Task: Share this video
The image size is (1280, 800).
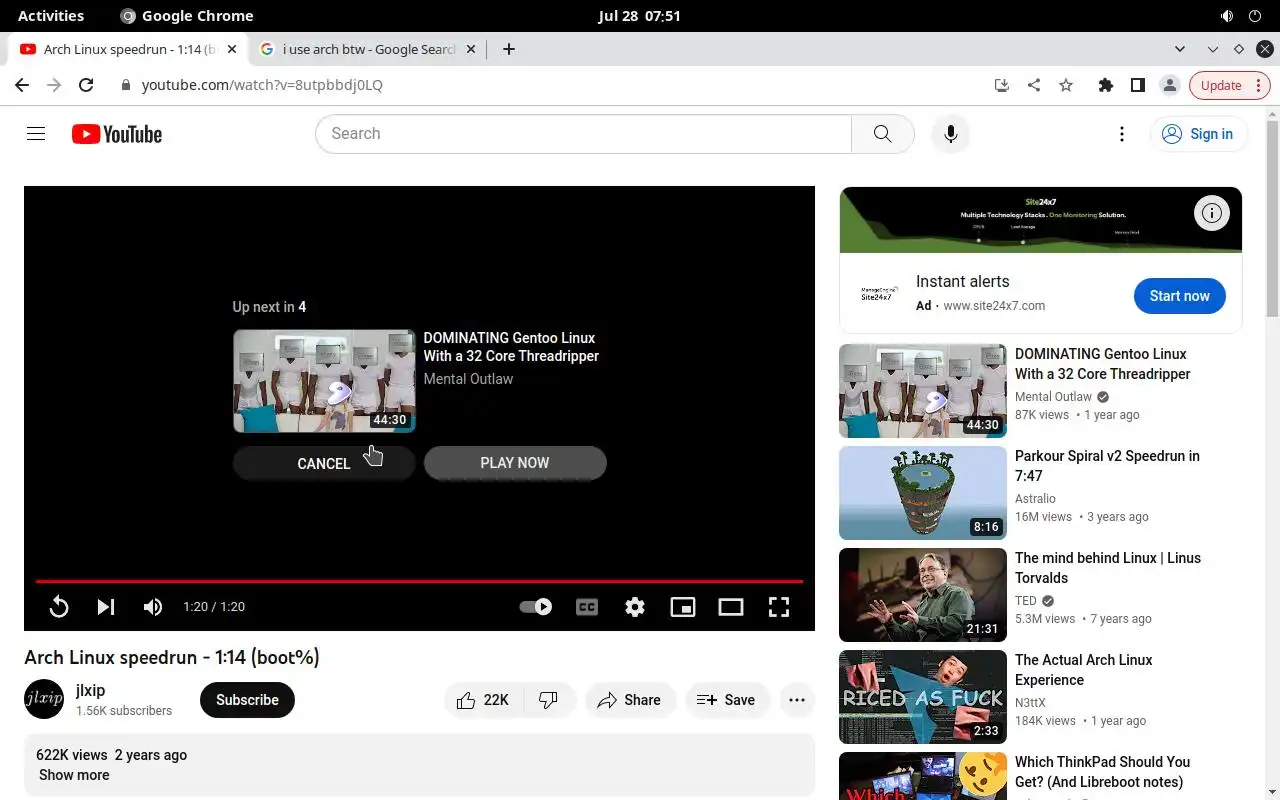Action: tap(629, 700)
